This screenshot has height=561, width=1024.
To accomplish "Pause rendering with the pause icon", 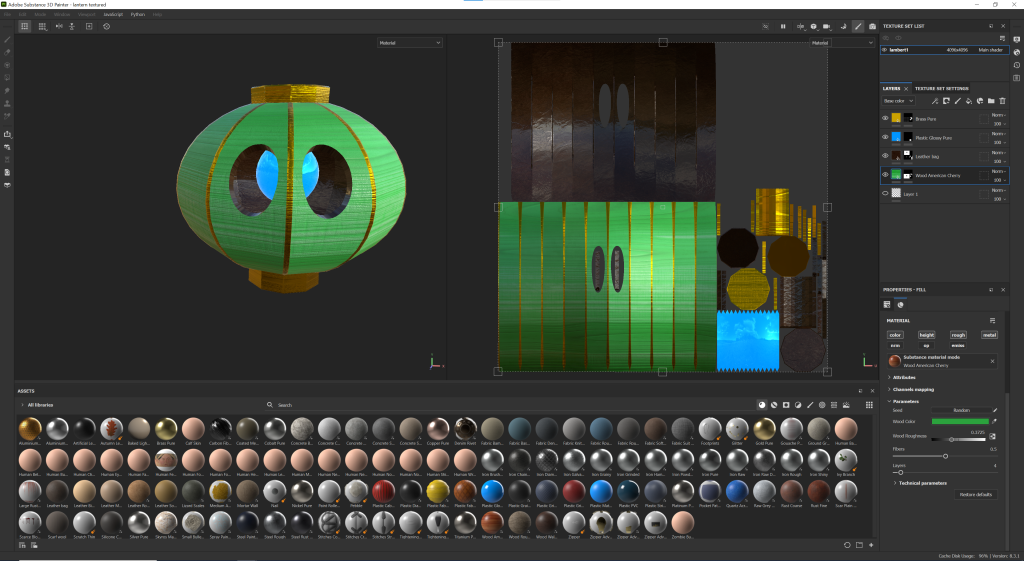I will 783,26.
